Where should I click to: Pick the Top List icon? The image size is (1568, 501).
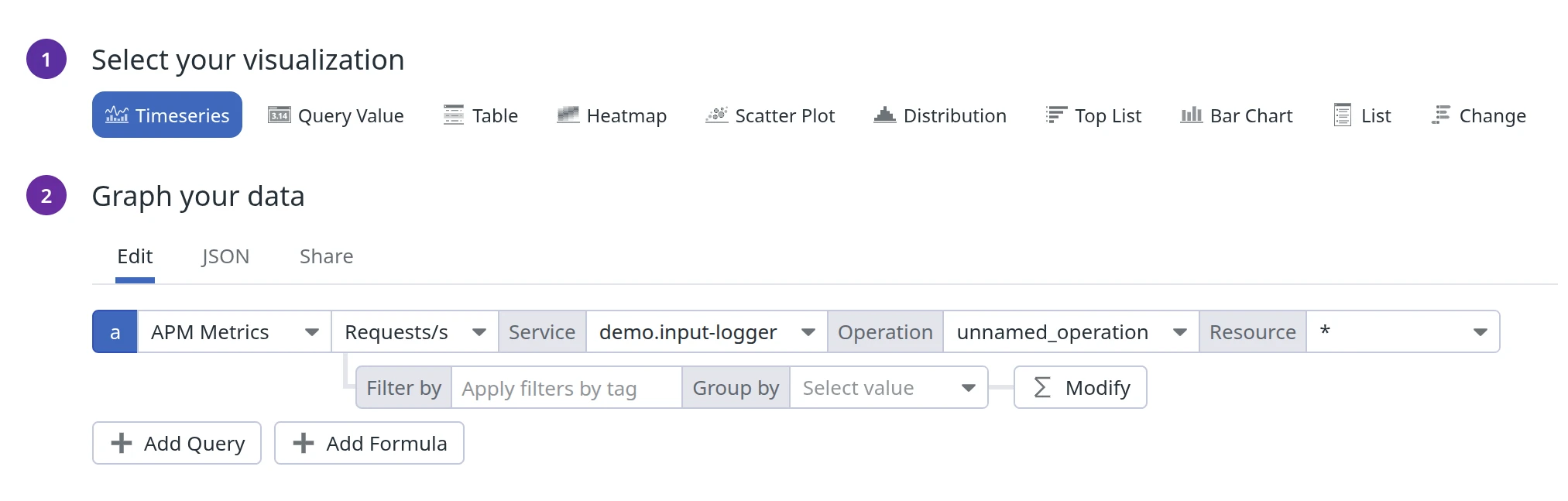(1055, 115)
